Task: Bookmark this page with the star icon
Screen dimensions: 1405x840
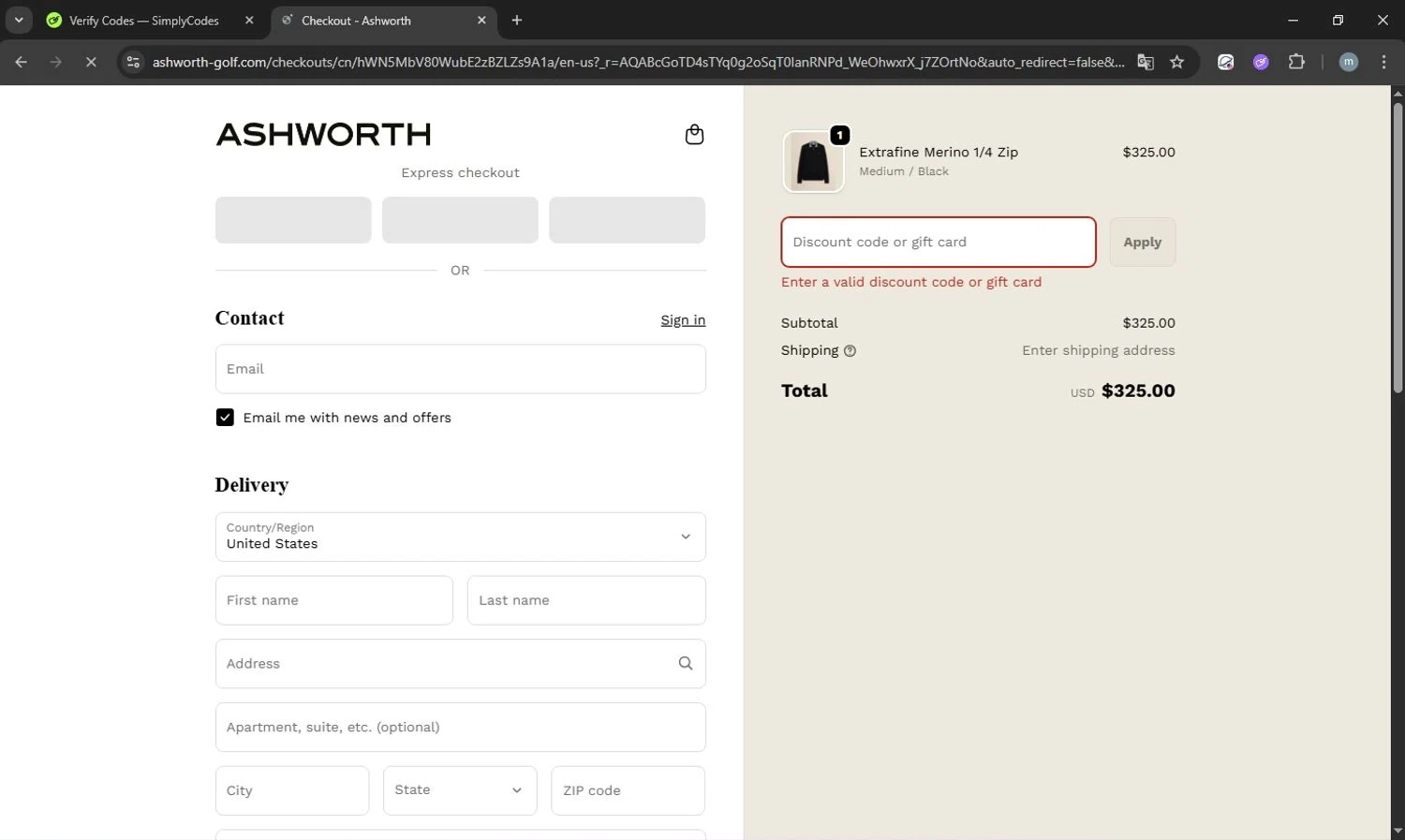Action: [1177, 62]
